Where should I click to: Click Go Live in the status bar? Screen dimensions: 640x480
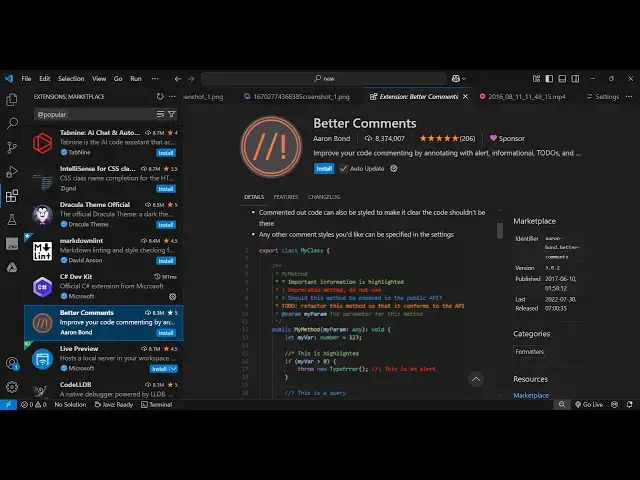(589, 404)
